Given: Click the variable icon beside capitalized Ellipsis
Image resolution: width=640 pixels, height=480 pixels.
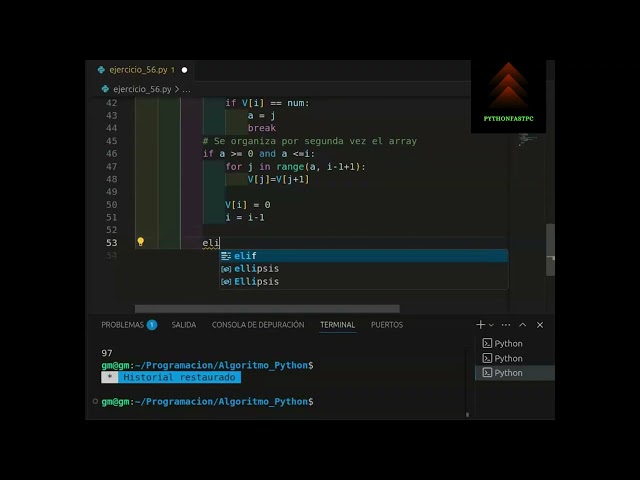Looking at the screenshot, I should [226, 282].
